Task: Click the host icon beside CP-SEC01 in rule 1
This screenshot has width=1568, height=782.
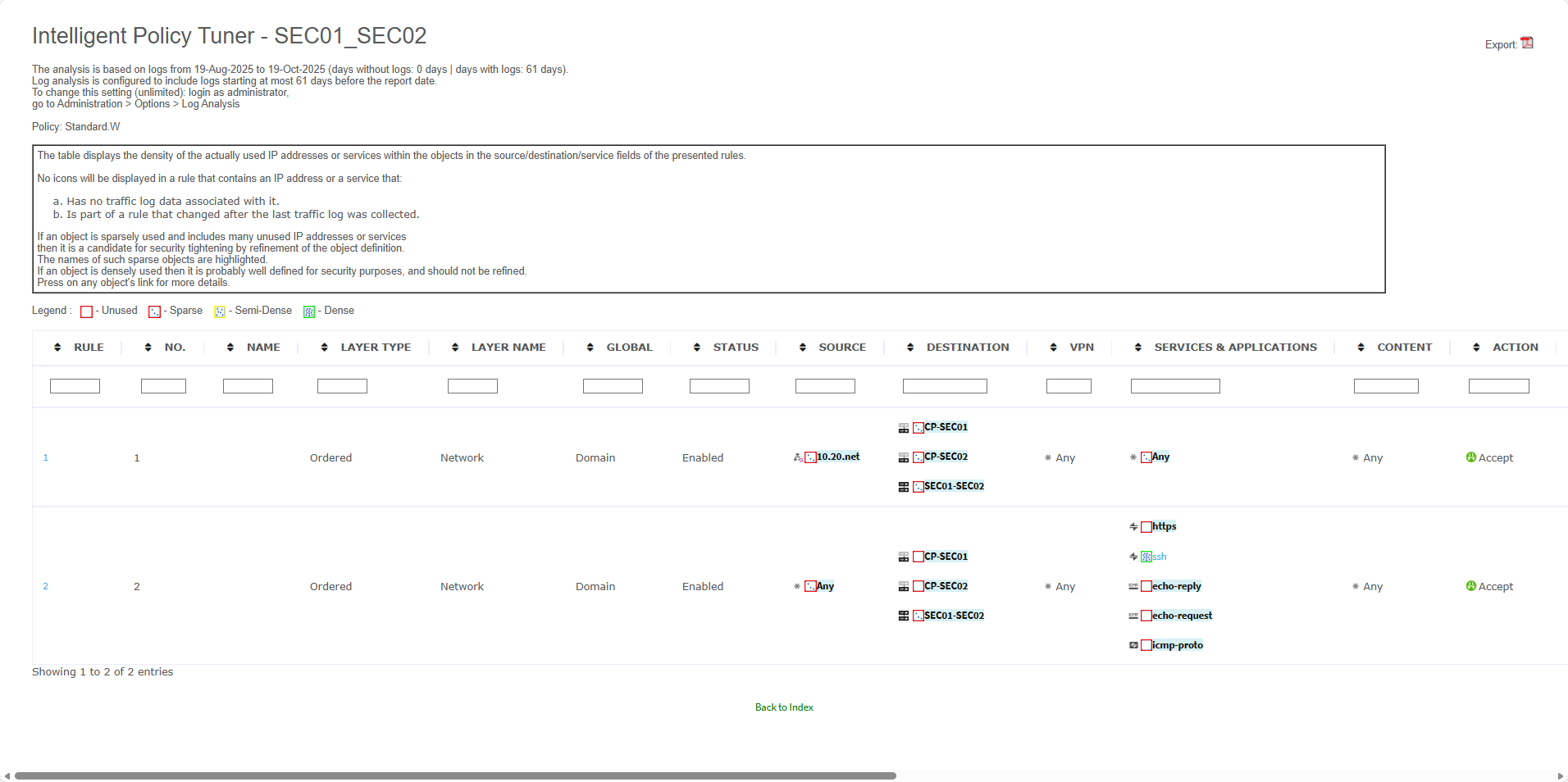Action: click(x=903, y=428)
